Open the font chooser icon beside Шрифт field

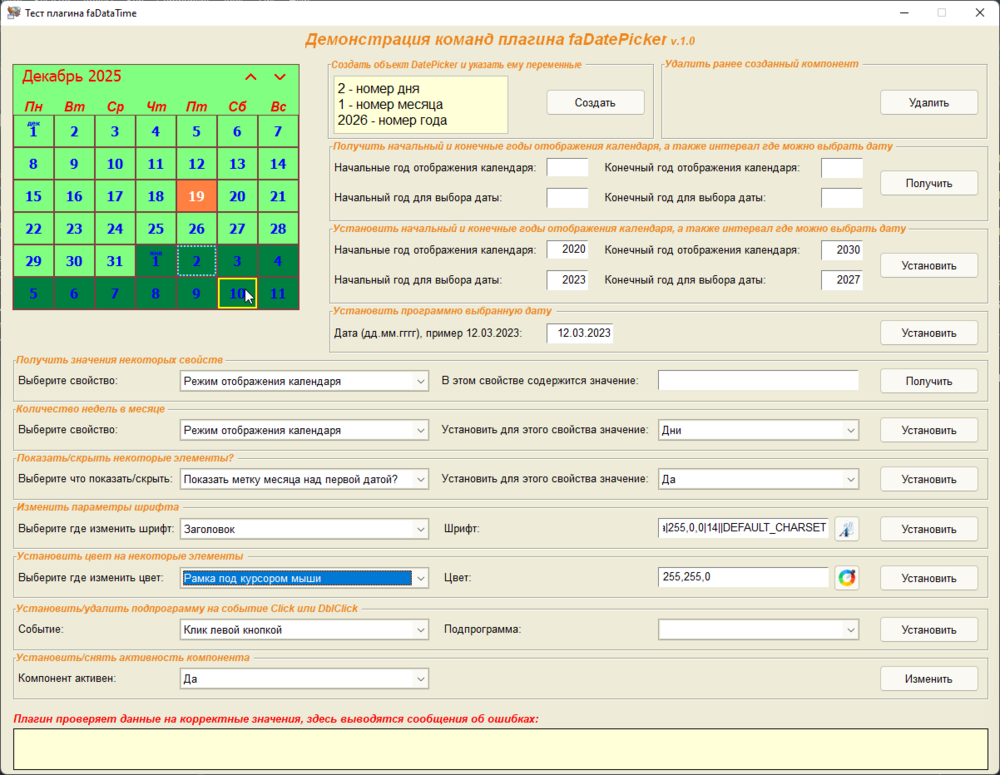click(x=847, y=529)
